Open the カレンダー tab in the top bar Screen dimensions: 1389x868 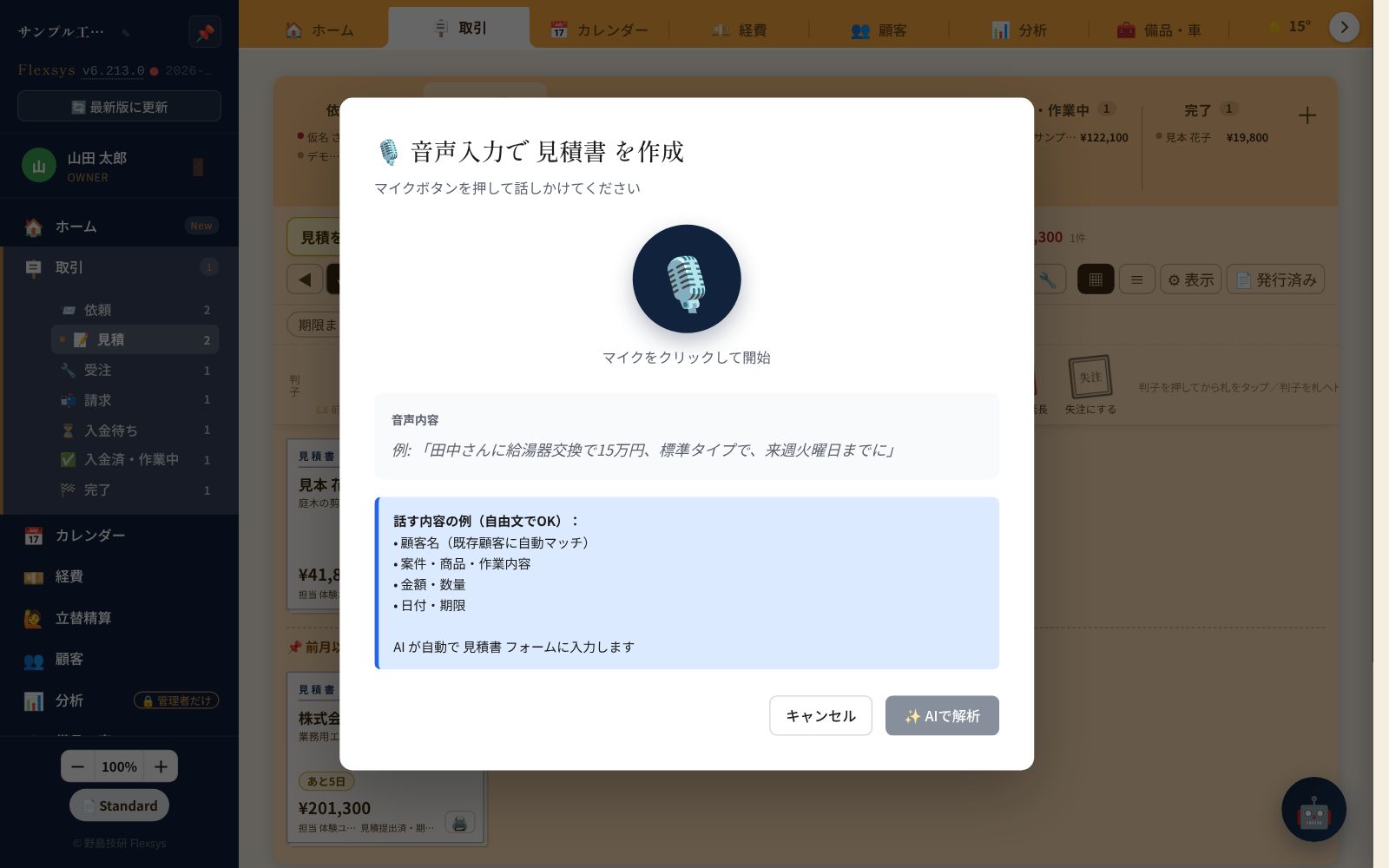click(599, 30)
